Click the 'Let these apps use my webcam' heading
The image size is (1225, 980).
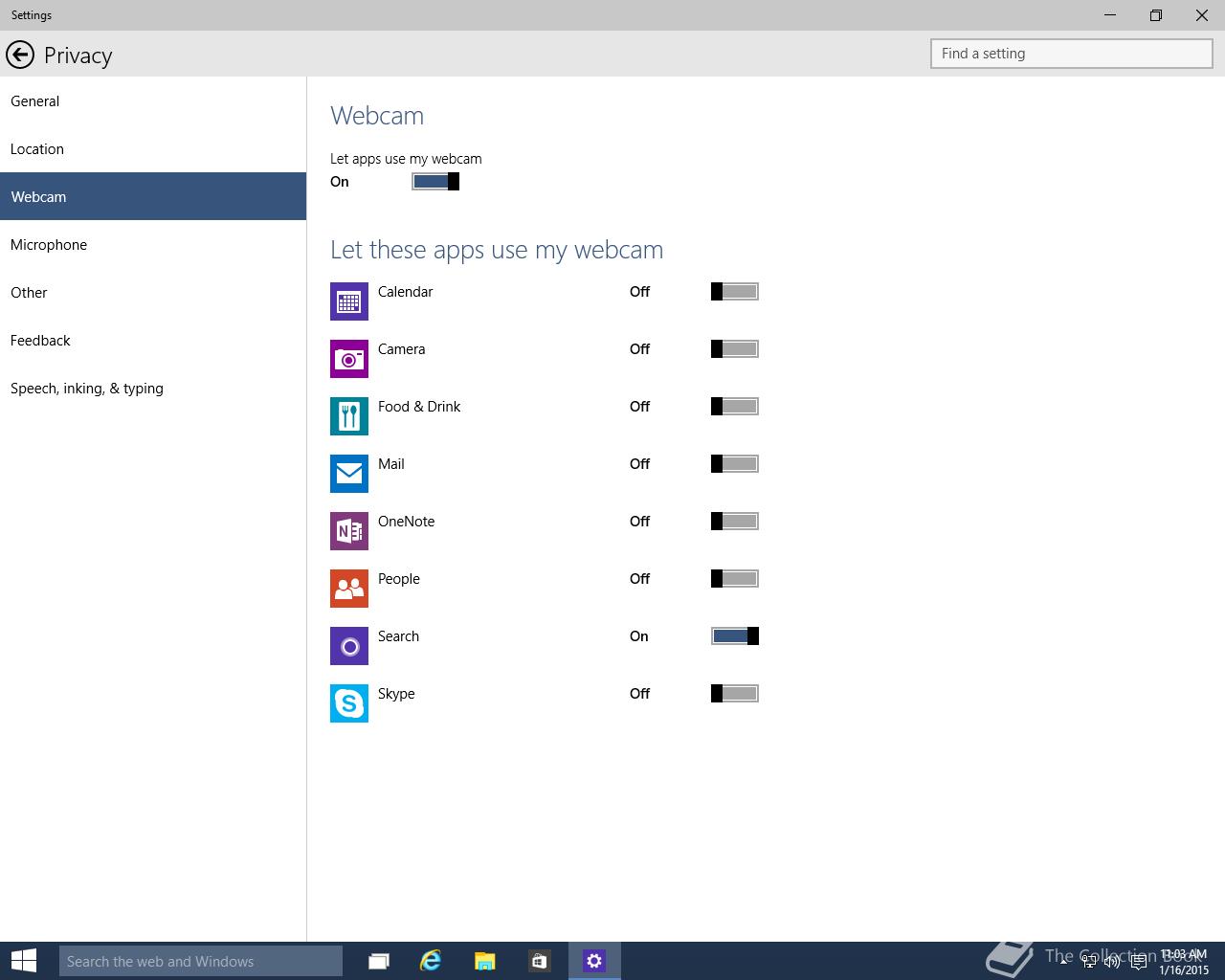point(497,250)
